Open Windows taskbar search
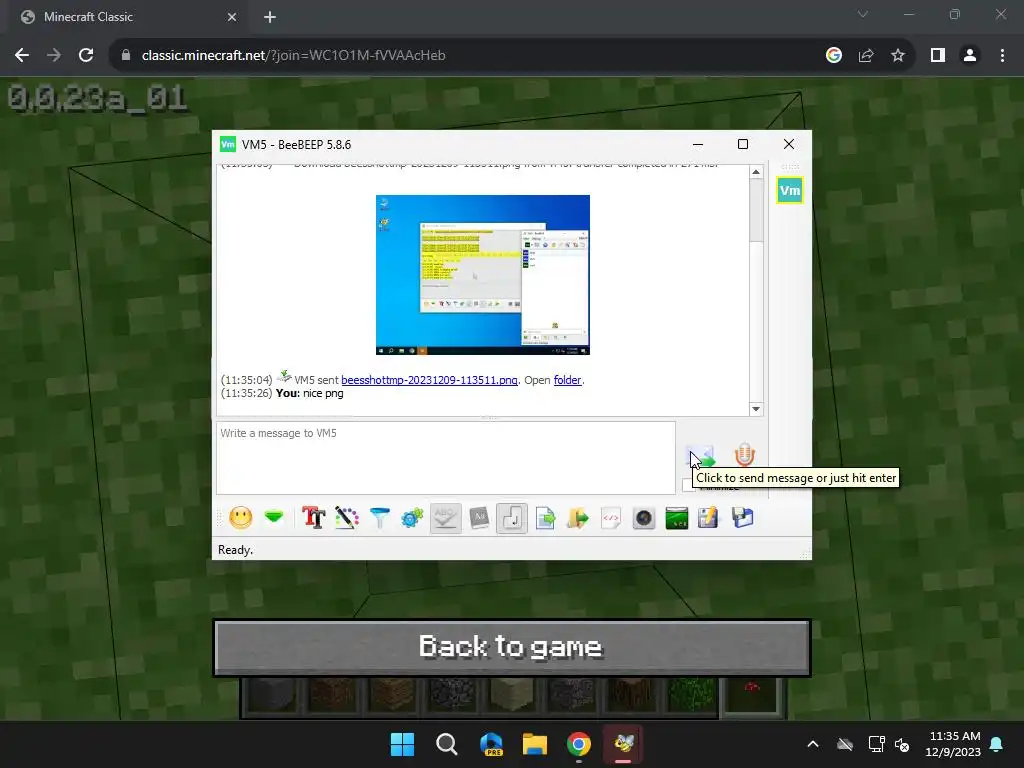 [447, 744]
